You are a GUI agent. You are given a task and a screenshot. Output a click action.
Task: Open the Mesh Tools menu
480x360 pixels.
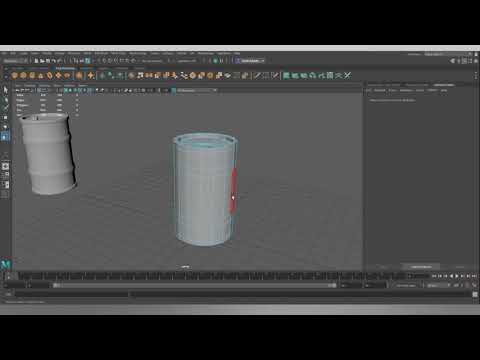click(119, 53)
